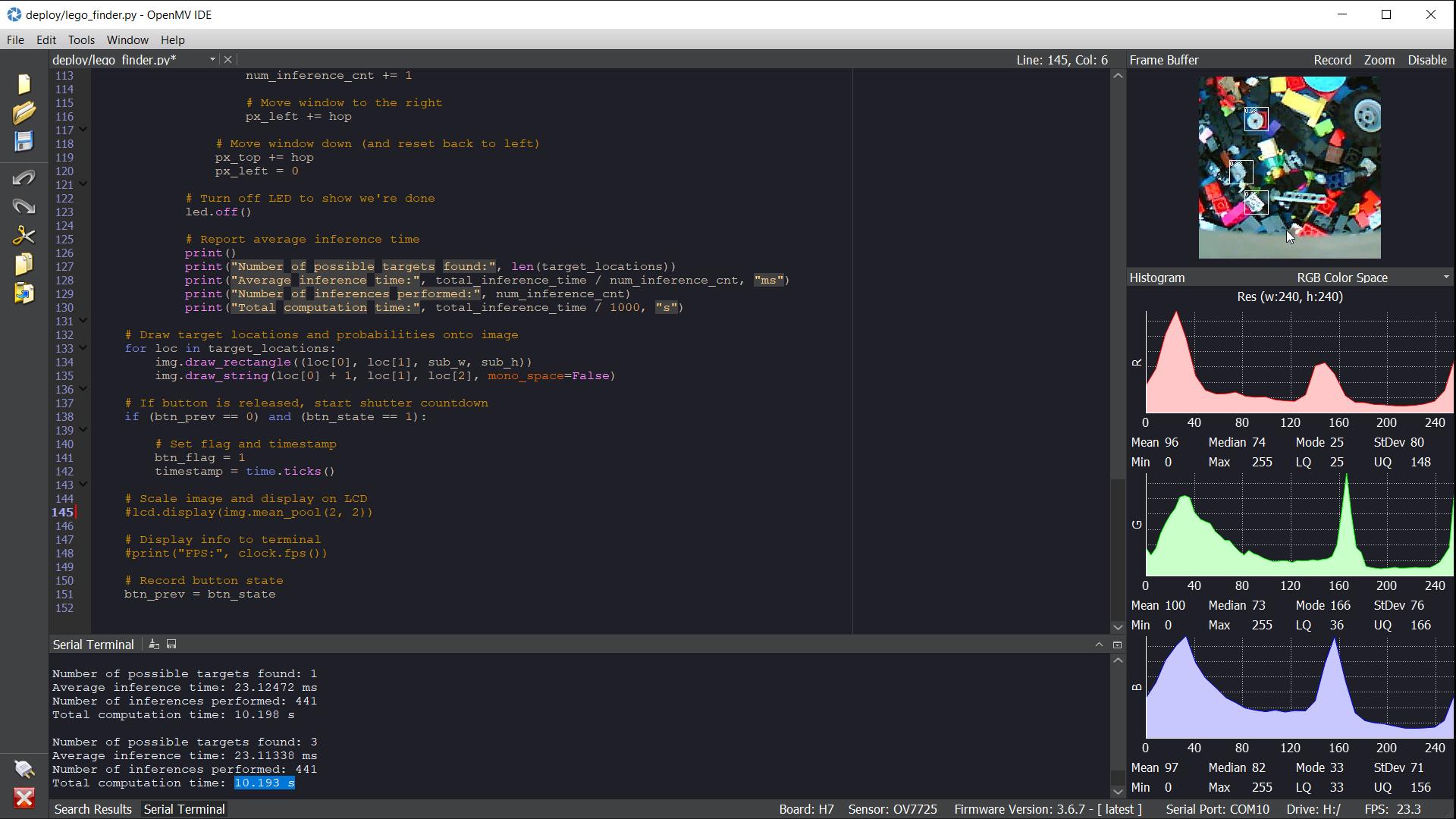Toggle the Zoom button in frame buffer

(1379, 60)
